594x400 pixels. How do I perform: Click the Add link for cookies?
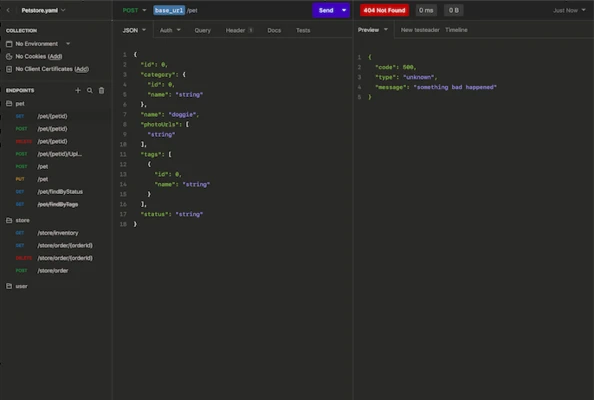click(x=55, y=56)
